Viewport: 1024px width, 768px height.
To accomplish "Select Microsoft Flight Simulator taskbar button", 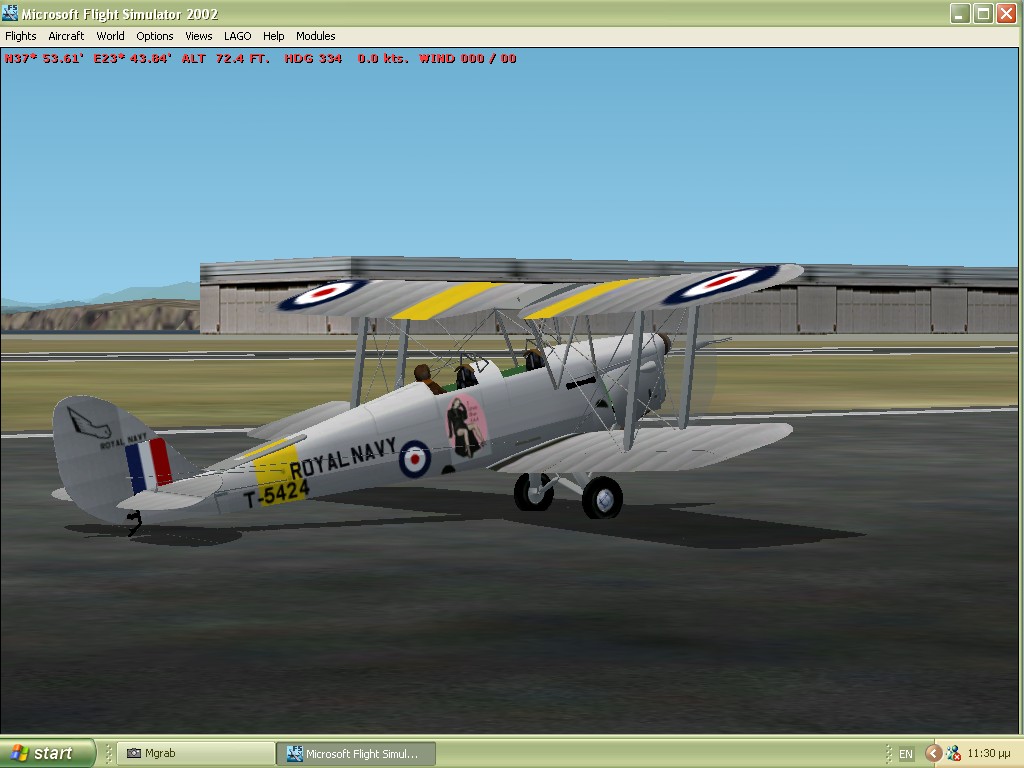I will tap(356, 754).
